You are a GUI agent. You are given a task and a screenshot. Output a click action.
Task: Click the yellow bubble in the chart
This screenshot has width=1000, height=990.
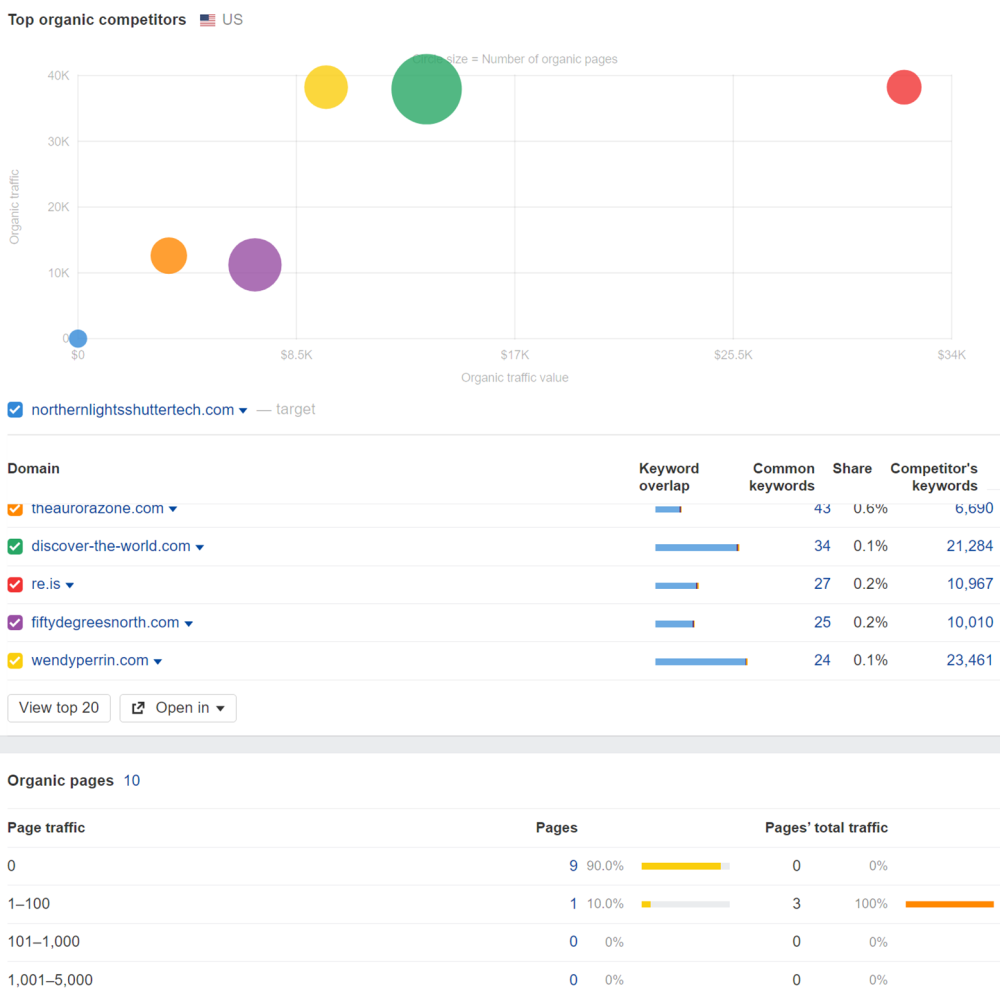[x=326, y=87]
